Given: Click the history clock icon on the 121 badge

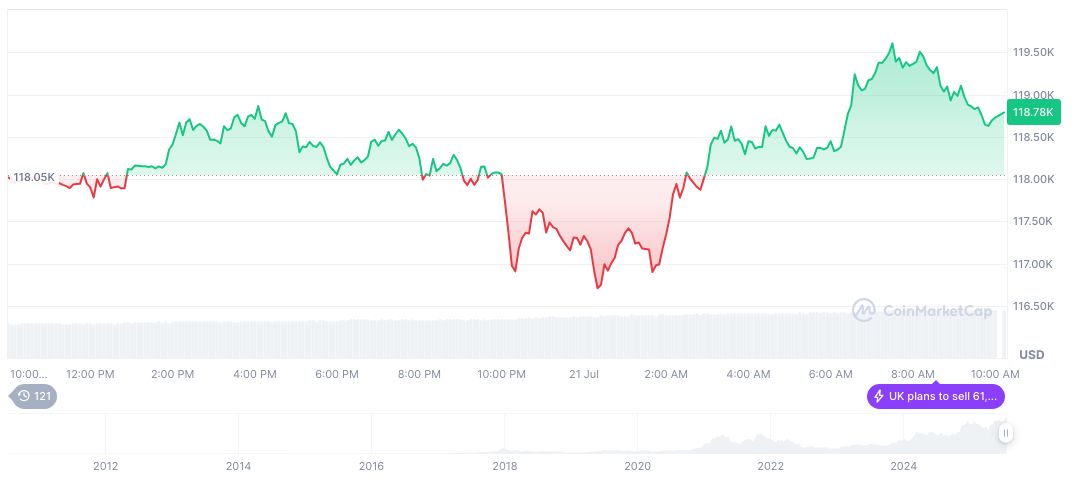Looking at the screenshot, I should coord(24,396).
